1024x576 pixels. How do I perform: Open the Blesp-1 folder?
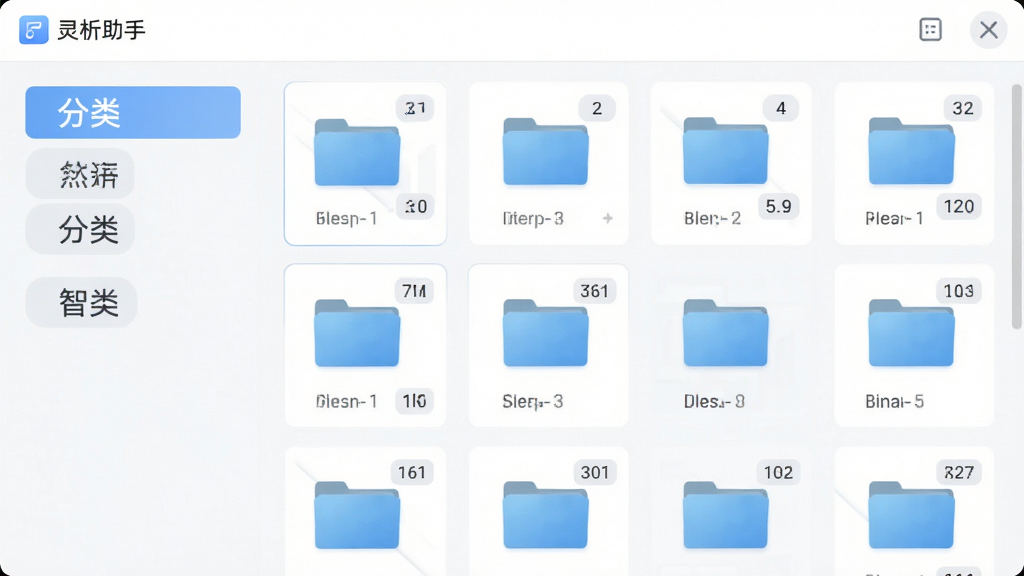click(365, 163)
